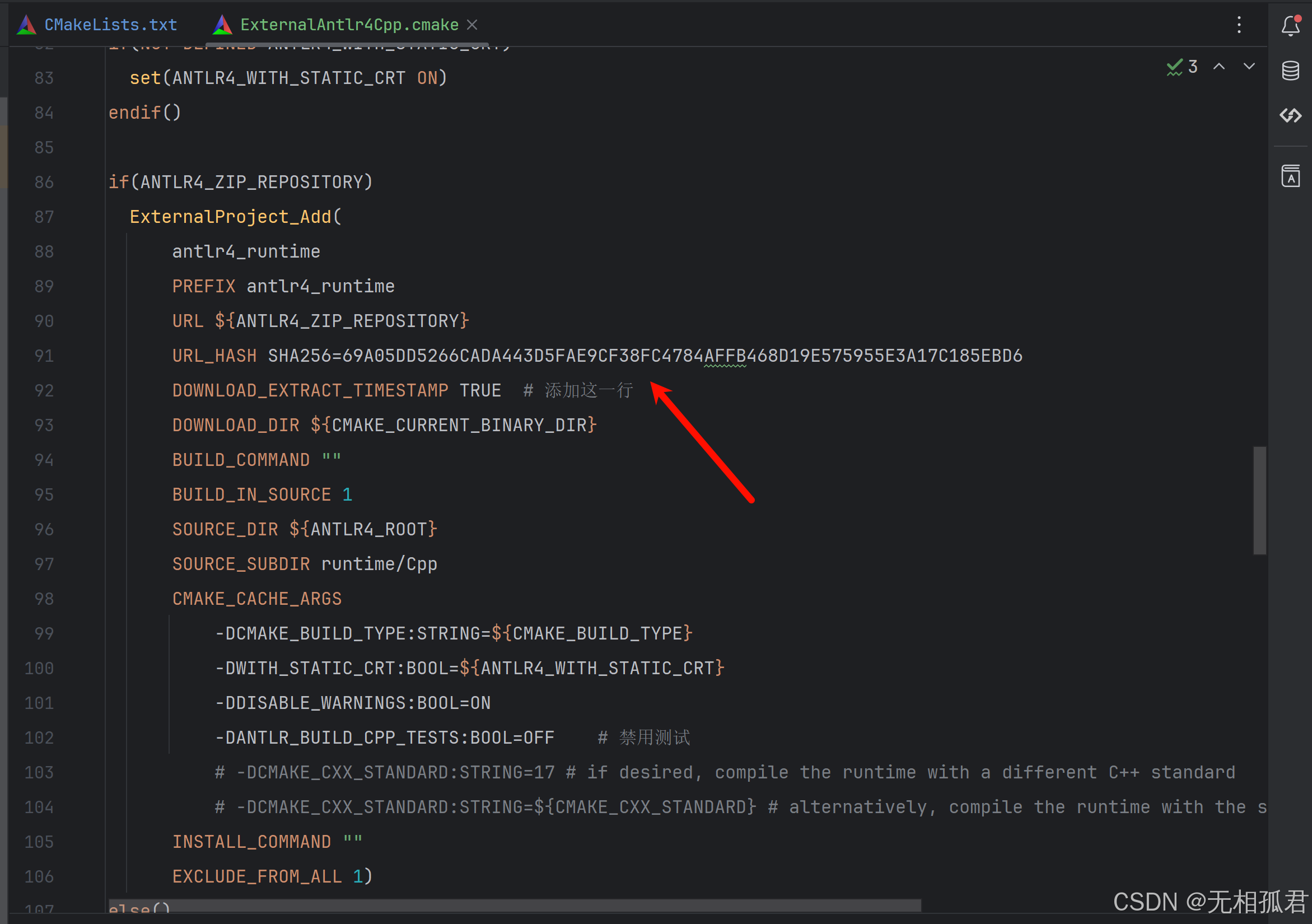Open the notifications bell panel
Screen dimensions: 1312x924
click(1290, 25)
